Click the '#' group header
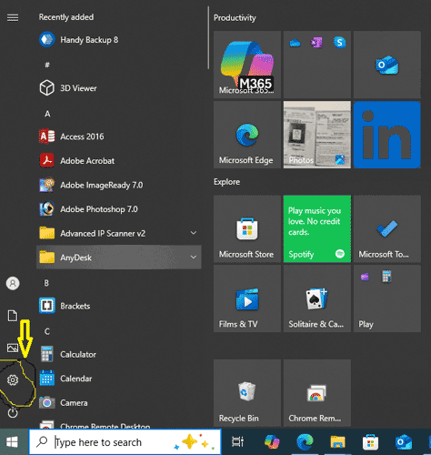This screenshot has height=455, width=431. click(x=47, y=65)
